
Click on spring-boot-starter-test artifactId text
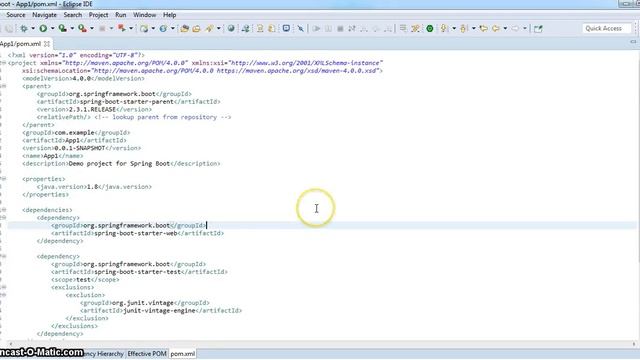(137, 272)
